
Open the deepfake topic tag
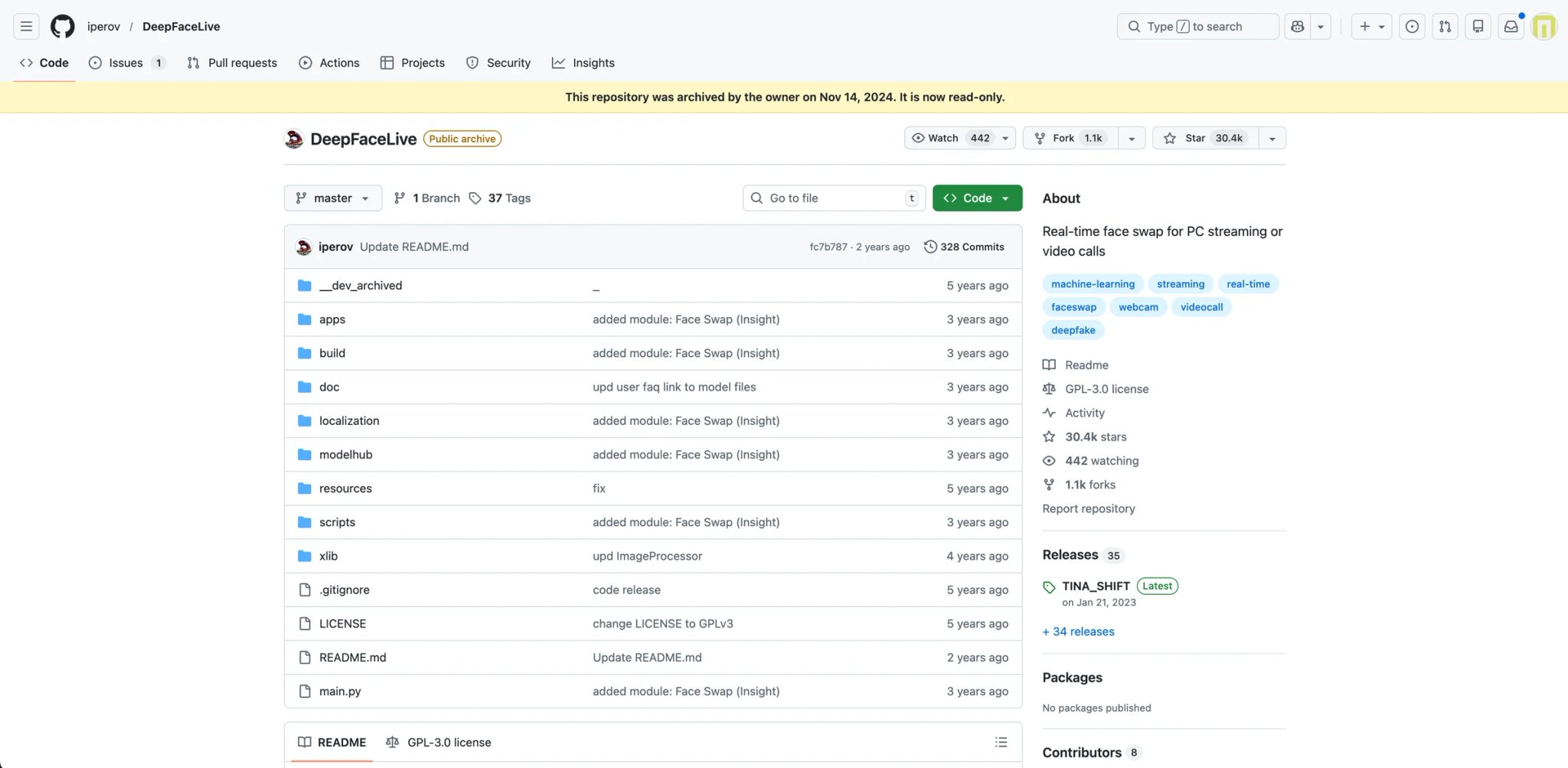pos(1073,330)
